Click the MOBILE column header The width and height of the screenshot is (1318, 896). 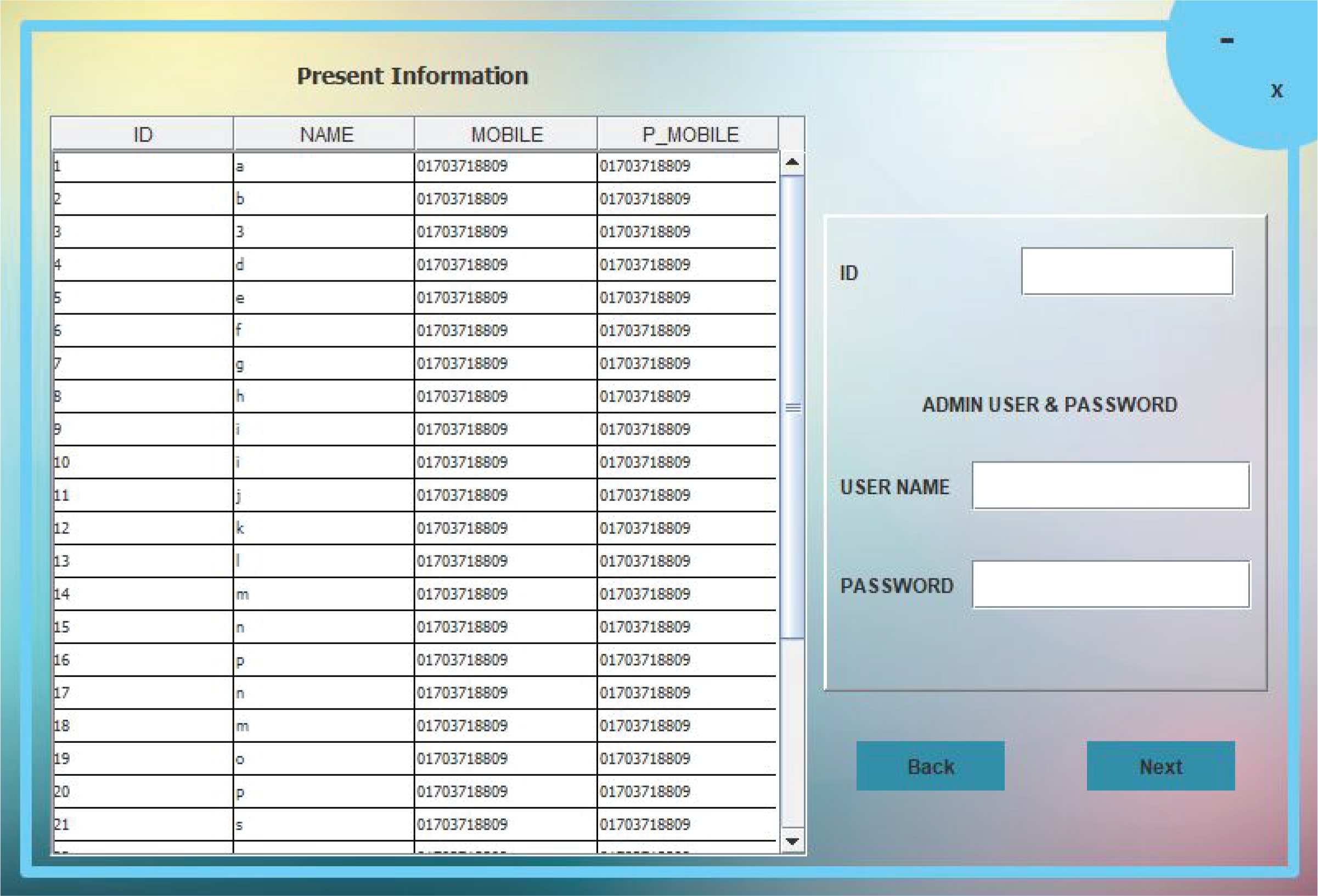tap(506, 134)
